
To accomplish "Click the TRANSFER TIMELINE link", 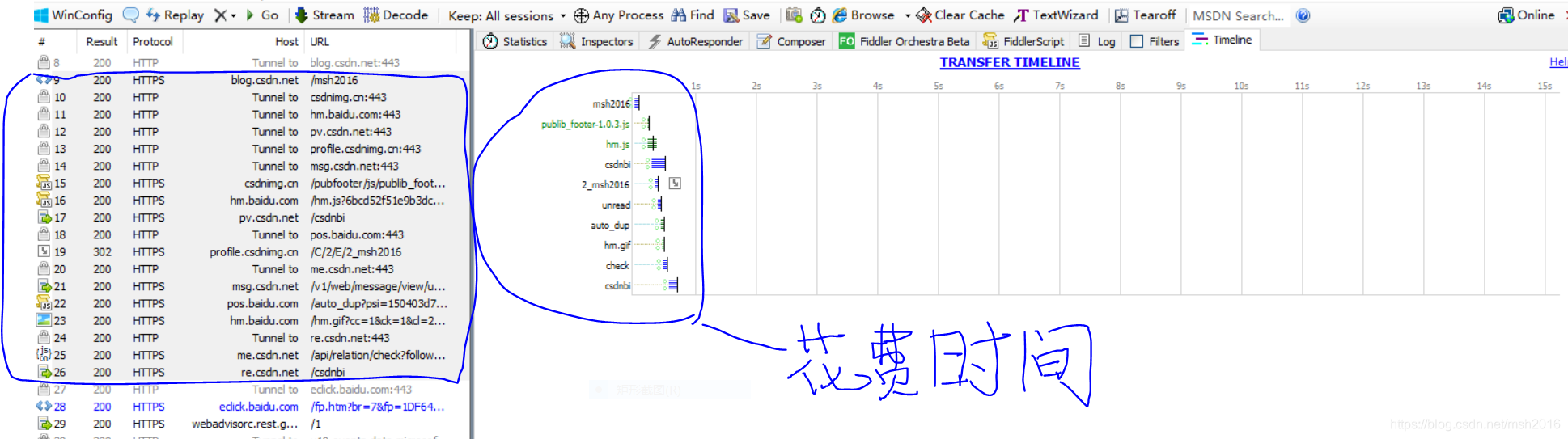I will 1009,62.
